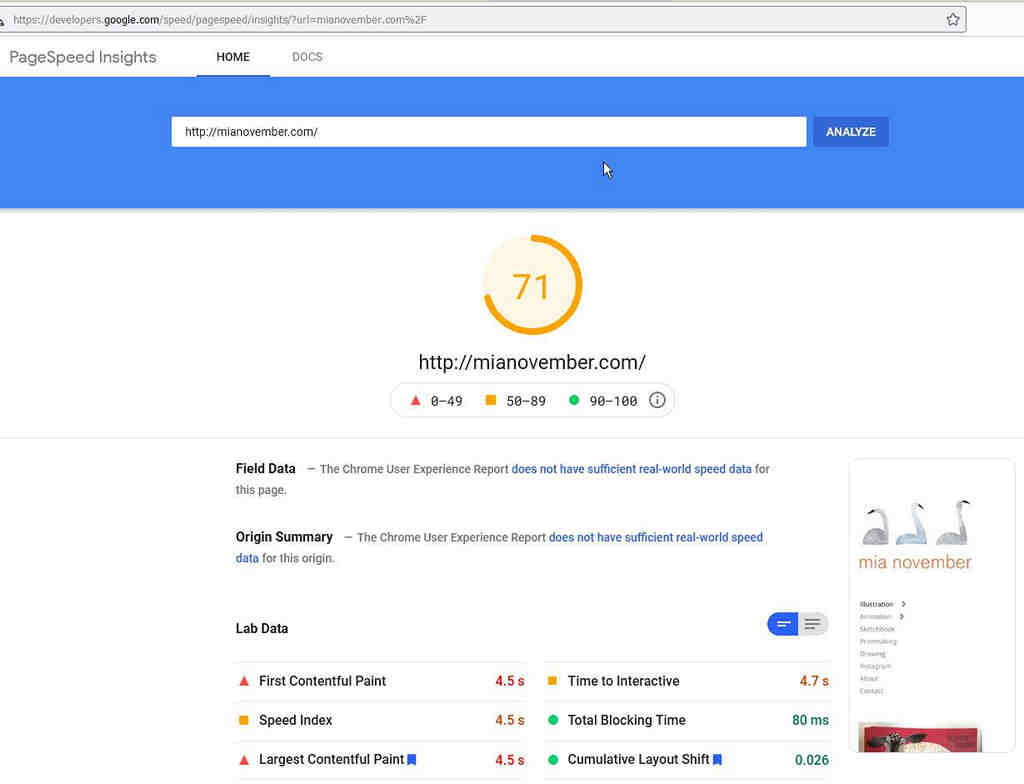This screenshot has height=784, width=1024.
Task: Bookmark this page with the star icon
Action: 953,20
